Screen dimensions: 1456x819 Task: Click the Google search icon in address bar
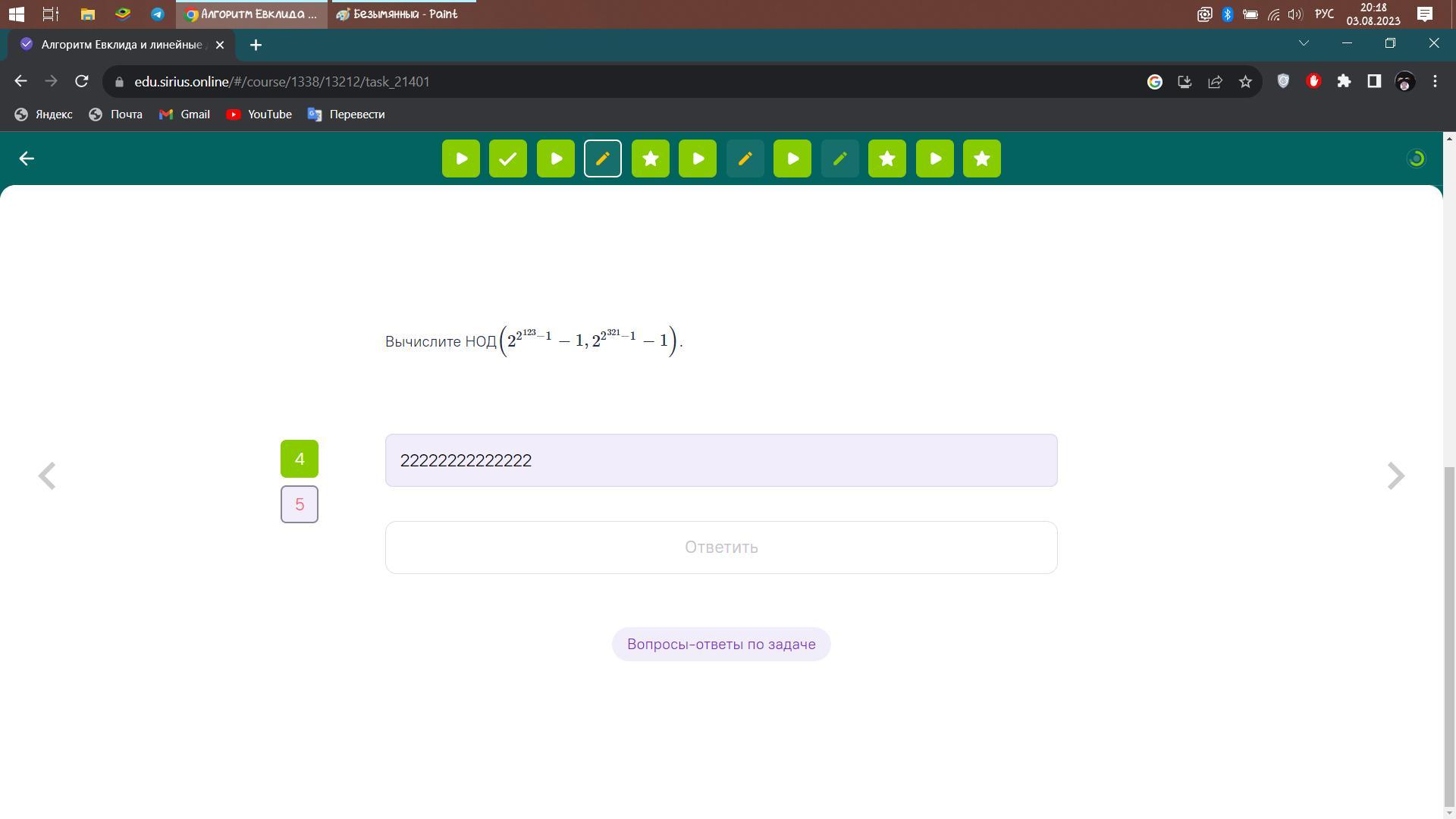coord(1154,82)
